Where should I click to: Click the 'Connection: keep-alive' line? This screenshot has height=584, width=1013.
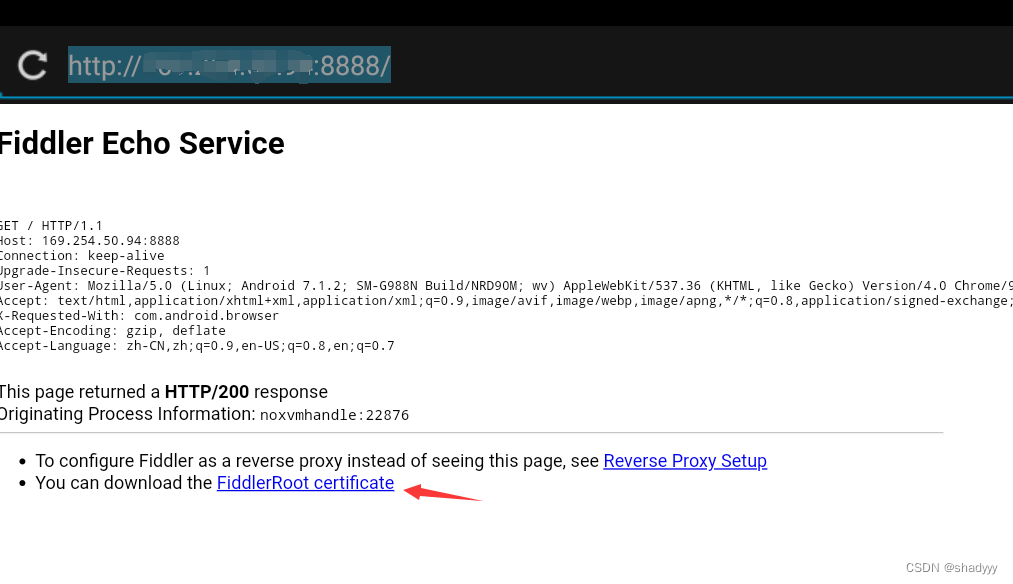pyautogui.click(x=82, y=255)
